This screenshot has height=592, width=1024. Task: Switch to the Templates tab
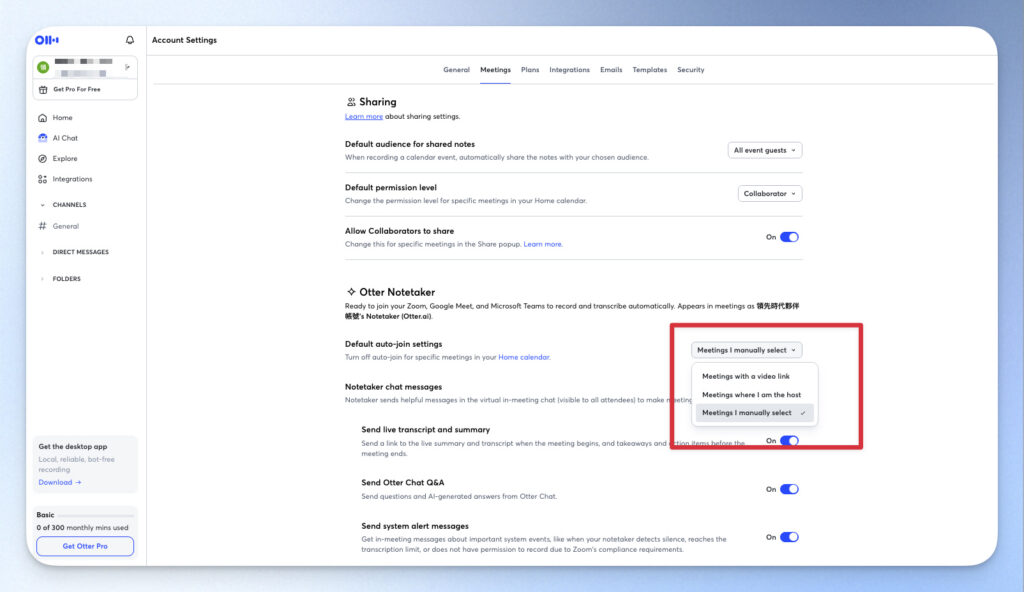(x=650, y=70)
